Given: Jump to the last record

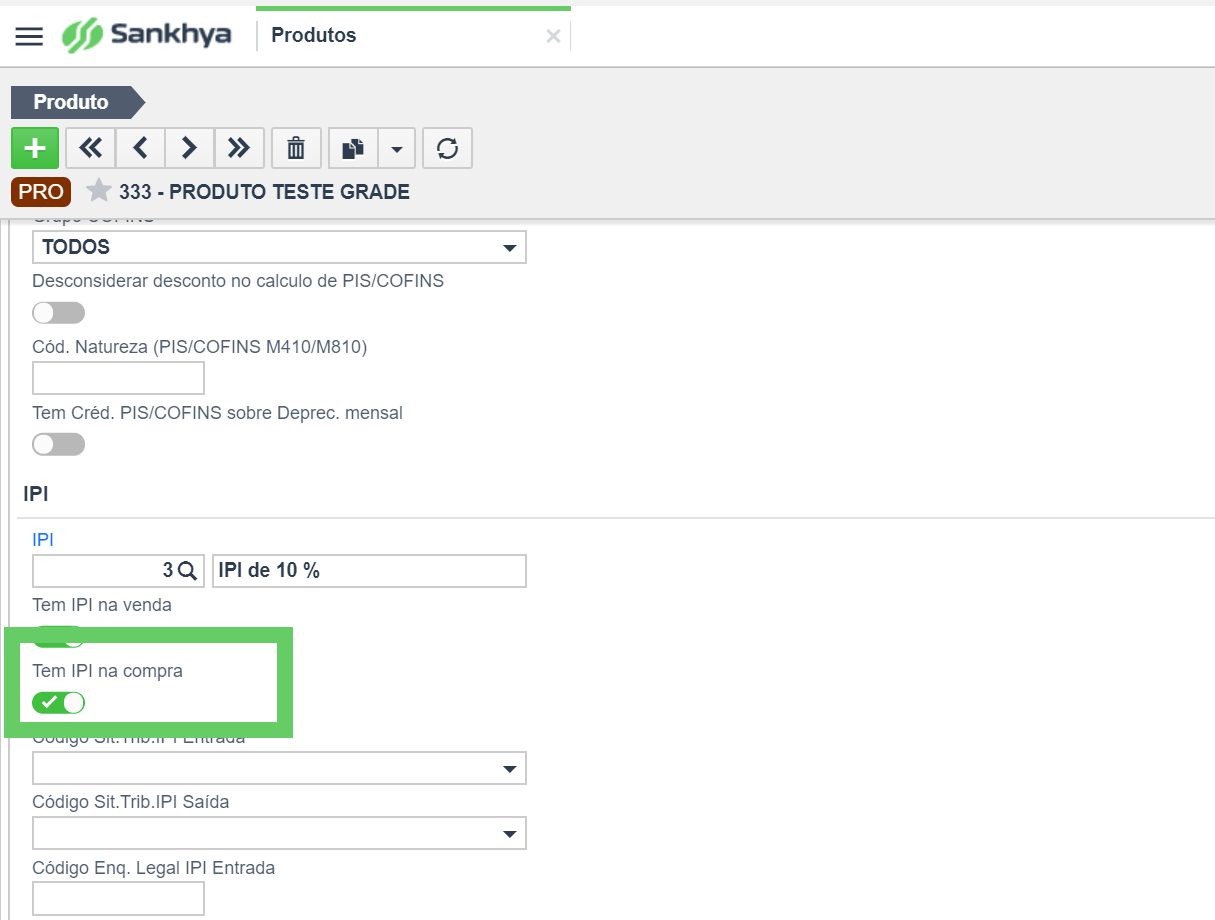Looking at the screenshot, I should click(239, 148).
